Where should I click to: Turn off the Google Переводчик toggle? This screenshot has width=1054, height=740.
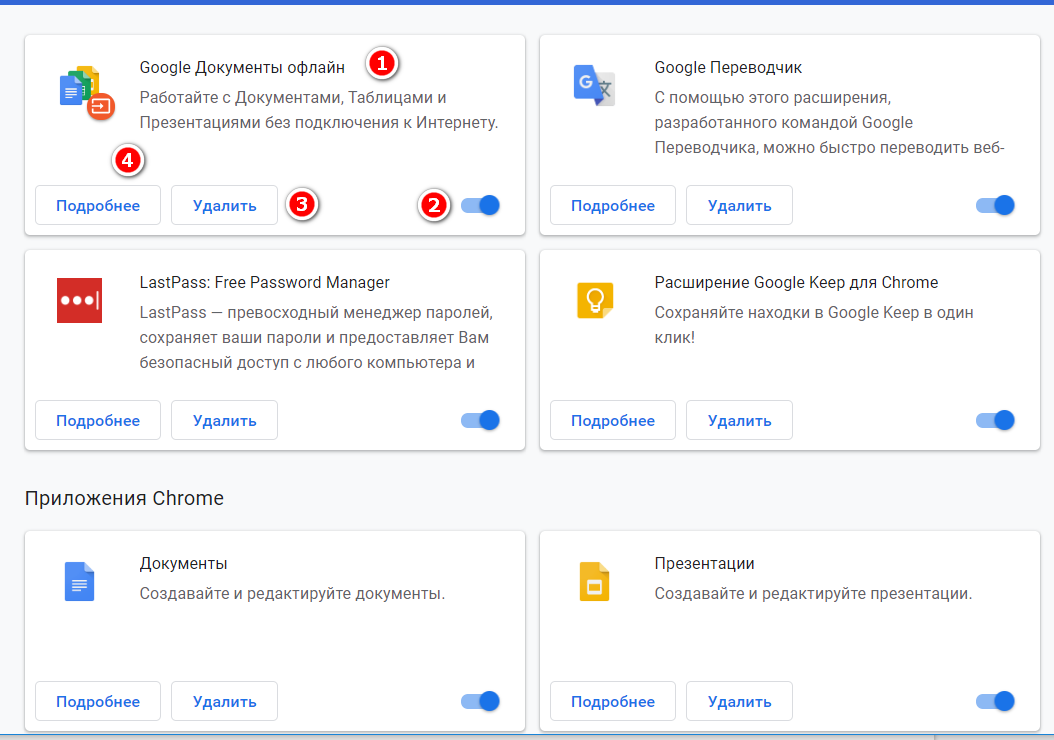click(996, 205)
